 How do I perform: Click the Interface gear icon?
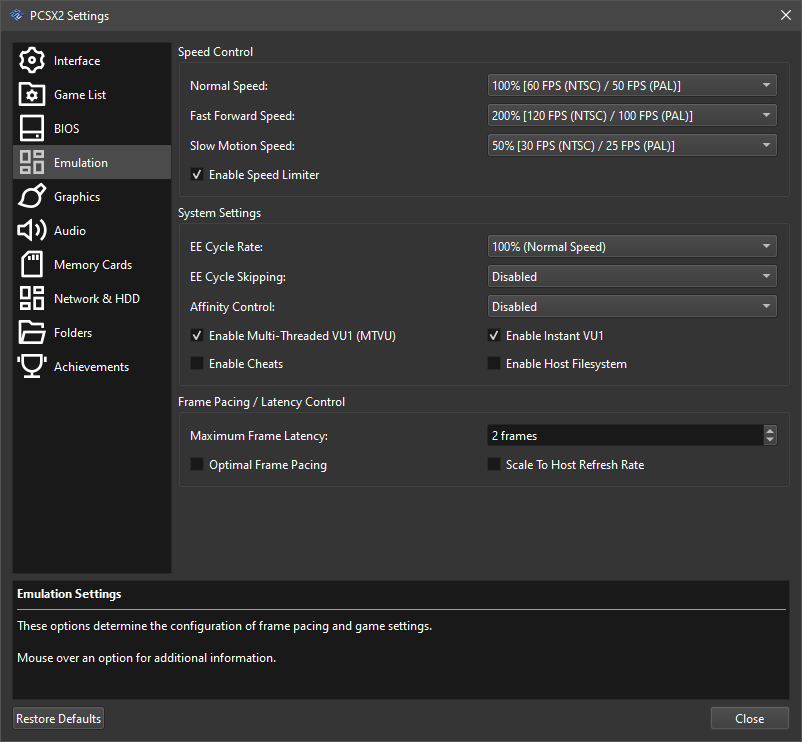32,60
